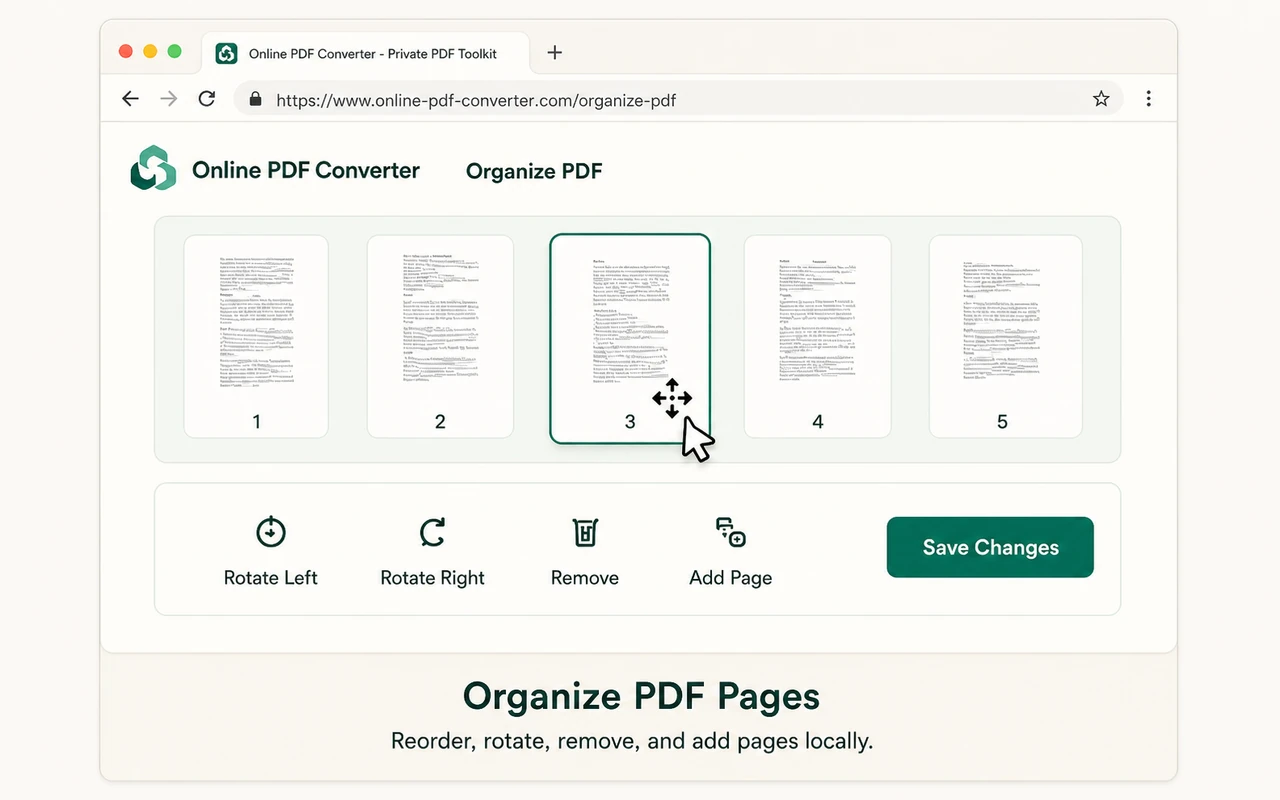The width and height of the screenshot is (1280, 800).
Task: Click the Add Page icon
Action: (731, 532)
